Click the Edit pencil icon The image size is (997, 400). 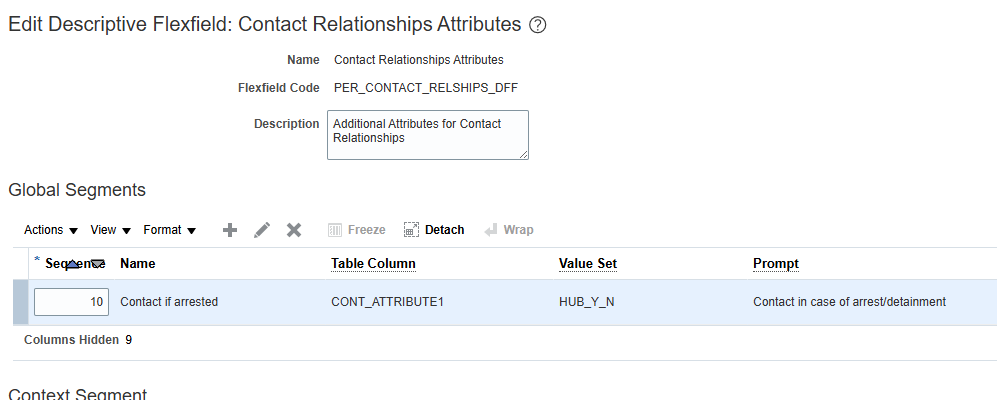pyautogui.click(x=262, y=230)
